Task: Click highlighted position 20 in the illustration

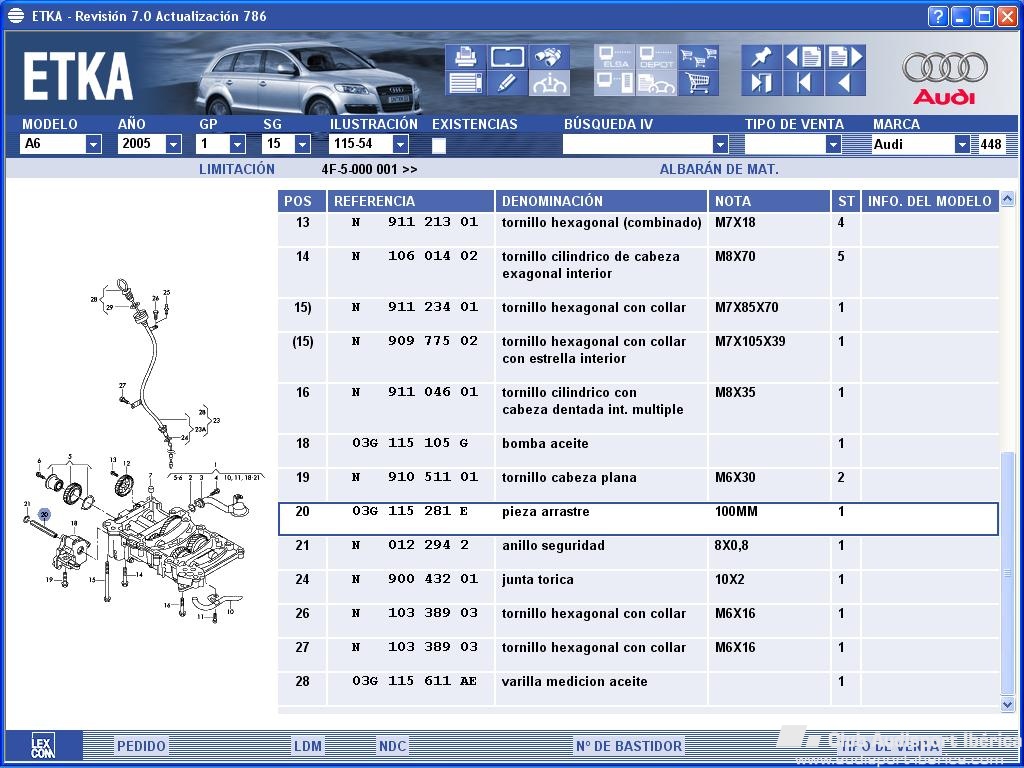Action: pos(44,515)
